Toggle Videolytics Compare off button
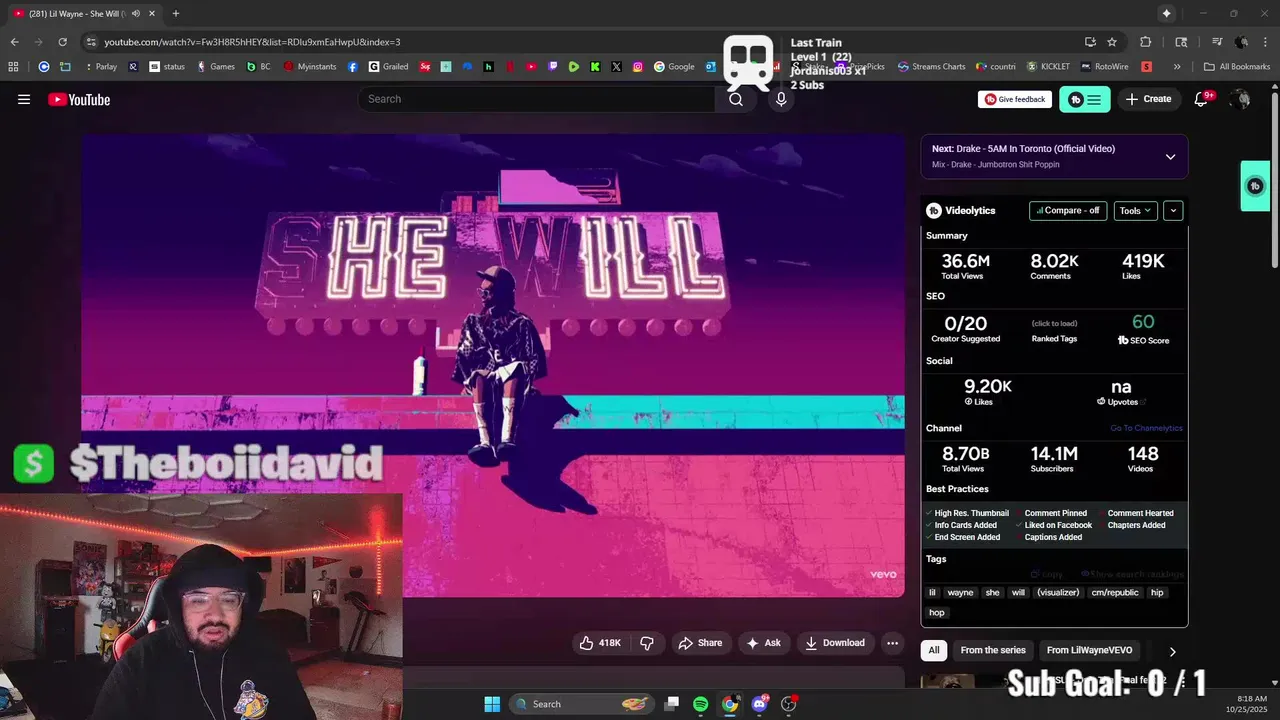The width and height of the screenshot is (1280, 720). 1068,211
